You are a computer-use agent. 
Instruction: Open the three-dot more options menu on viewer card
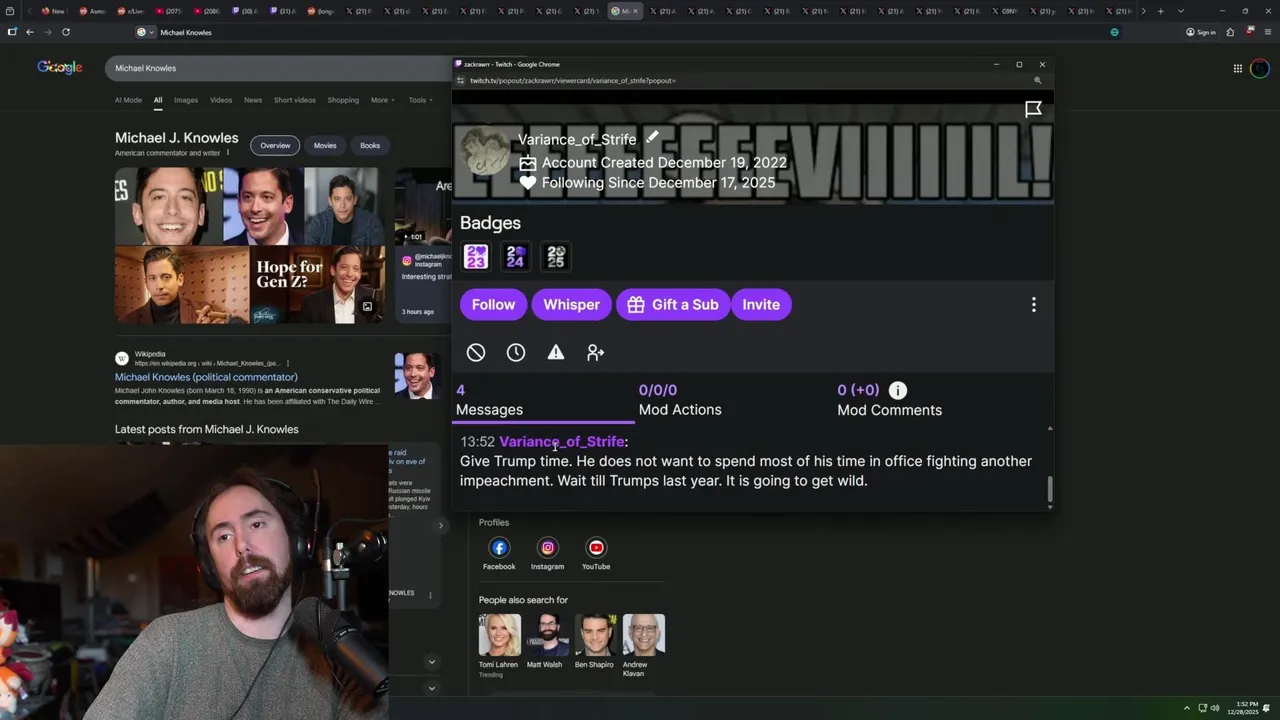[x=1034, y=305]
